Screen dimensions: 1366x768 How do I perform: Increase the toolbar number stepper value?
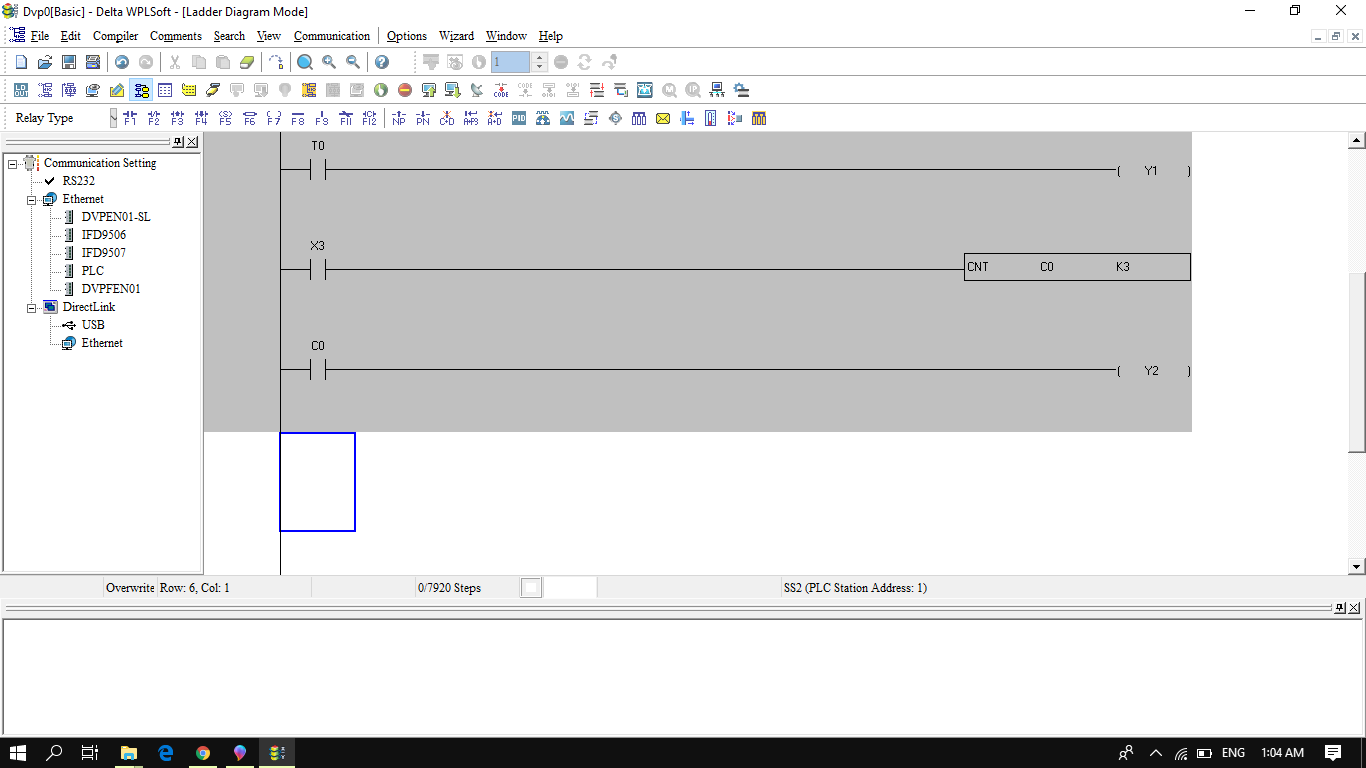(x=540, y=57)
